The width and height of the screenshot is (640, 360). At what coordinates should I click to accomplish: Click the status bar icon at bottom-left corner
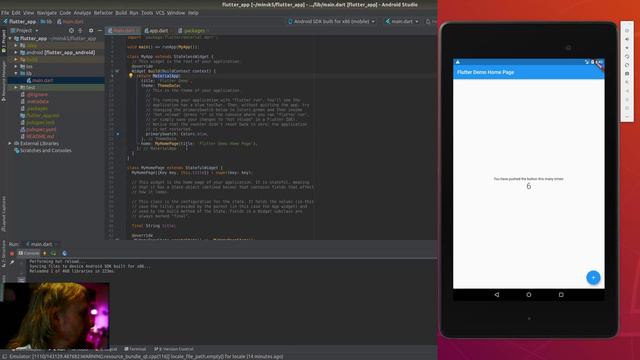[x=4, y=356]
